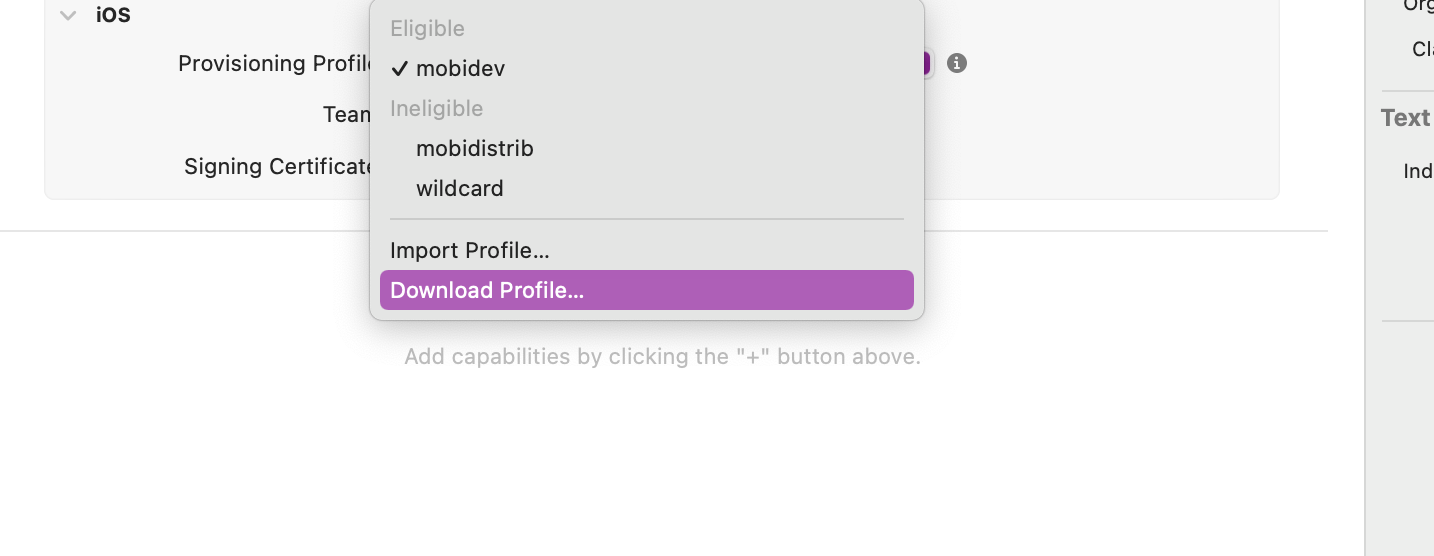This screenshot has height=556, width=1434.
Task: Click the iOS section title
Action: tap(113, 15)
